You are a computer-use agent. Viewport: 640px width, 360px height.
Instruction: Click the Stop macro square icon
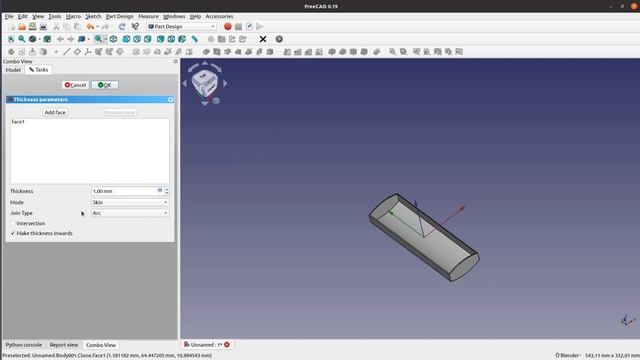click(x=238, y=27)
